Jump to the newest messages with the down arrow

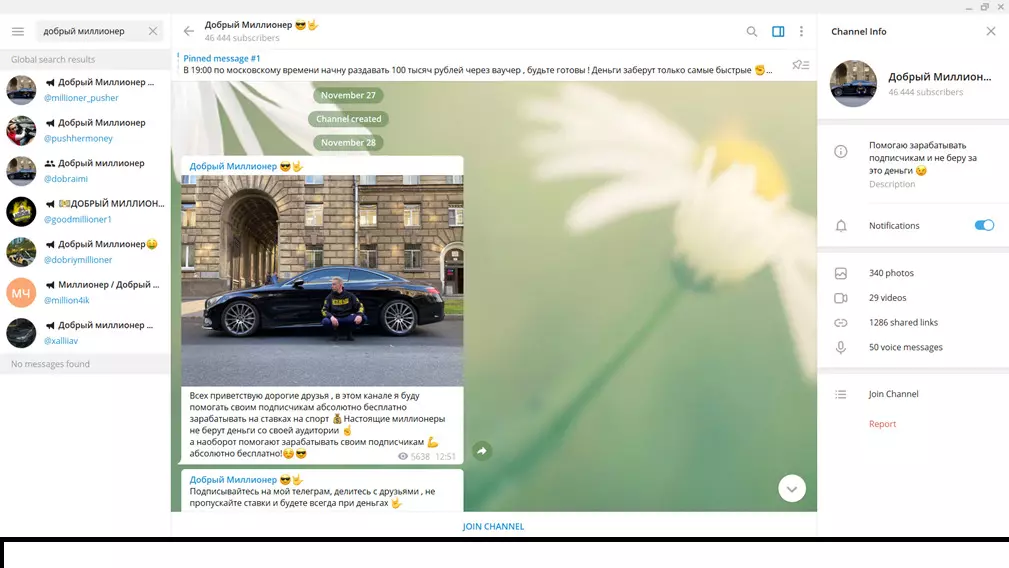(x=791, y=489)
